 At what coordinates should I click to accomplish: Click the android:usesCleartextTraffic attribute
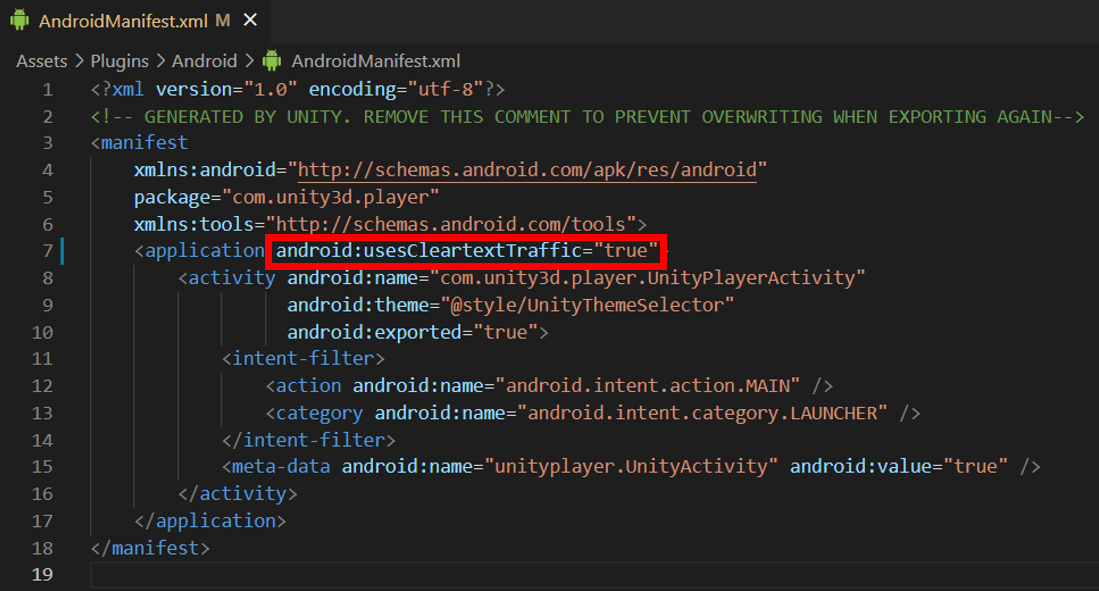467,251
